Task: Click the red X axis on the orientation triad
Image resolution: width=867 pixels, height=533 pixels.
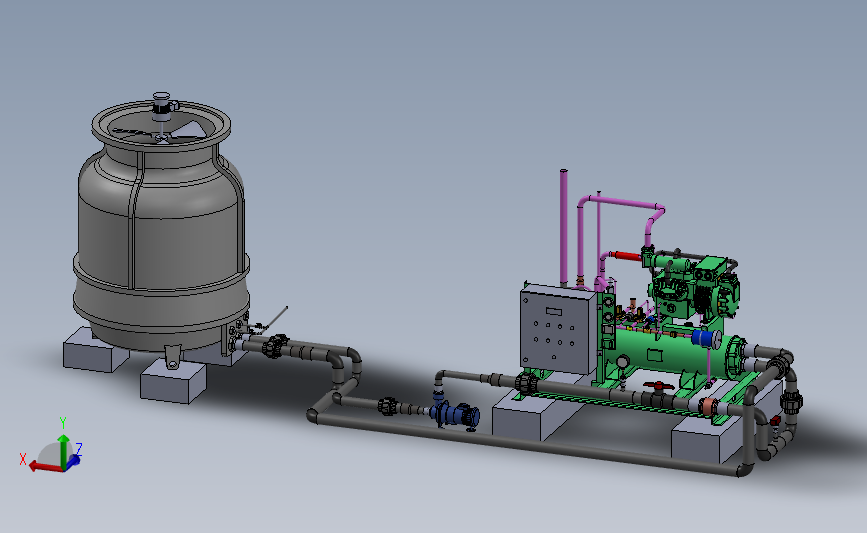Action: (45, 467)
